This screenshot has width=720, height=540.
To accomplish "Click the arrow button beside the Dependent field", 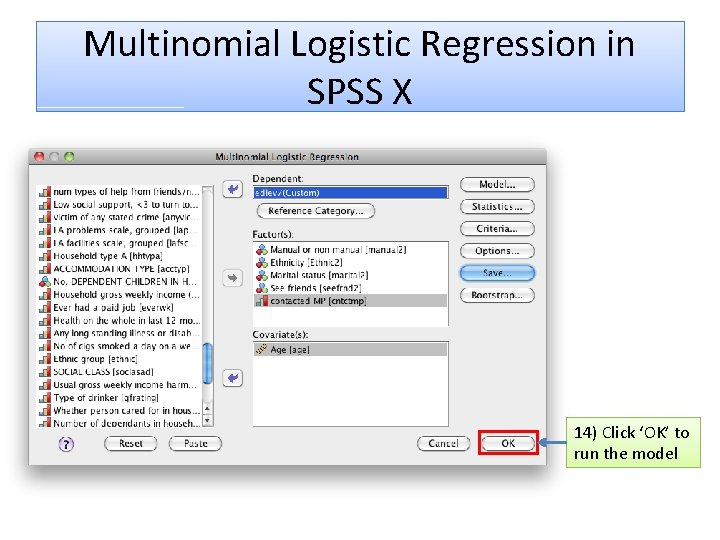I will click(233, 189).
